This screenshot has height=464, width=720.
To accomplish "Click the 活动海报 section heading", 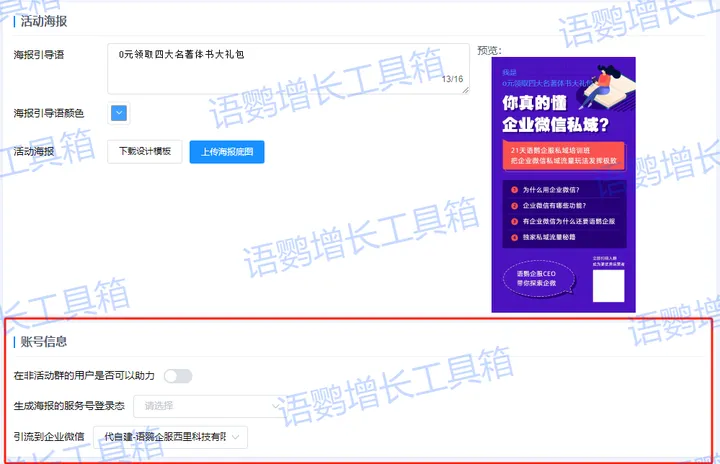I will (x=45, y=20).
